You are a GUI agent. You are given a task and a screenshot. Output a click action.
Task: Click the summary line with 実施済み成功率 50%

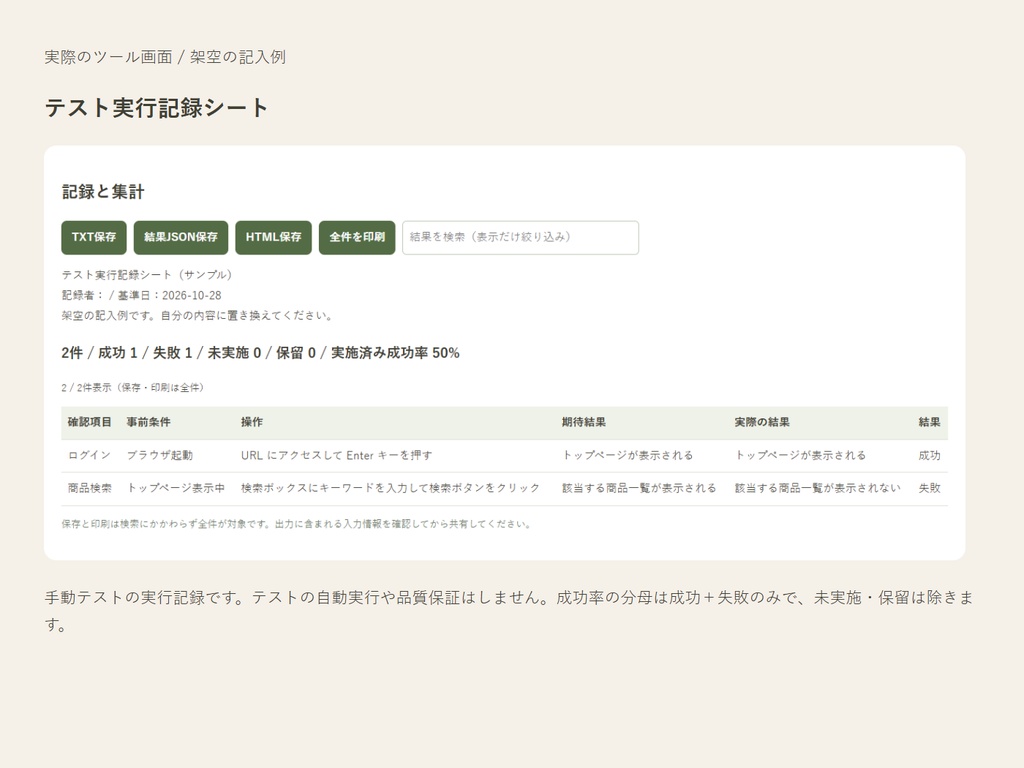coord(260,353)
